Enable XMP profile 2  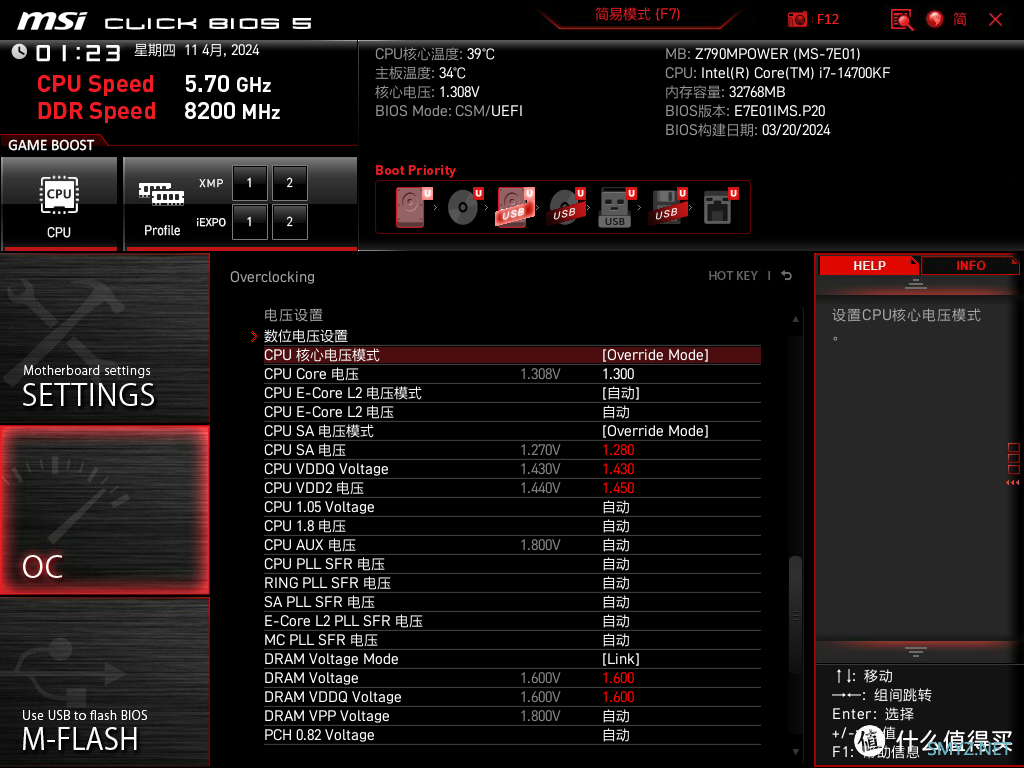[289, 183]
